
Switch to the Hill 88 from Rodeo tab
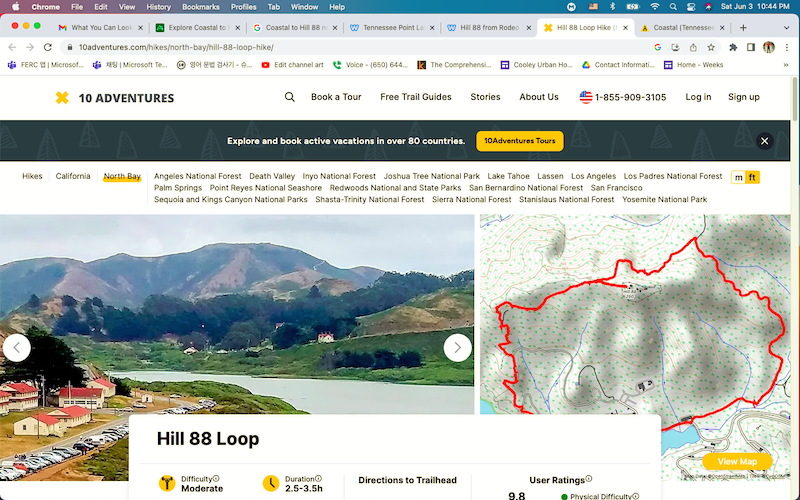(489, 28)
